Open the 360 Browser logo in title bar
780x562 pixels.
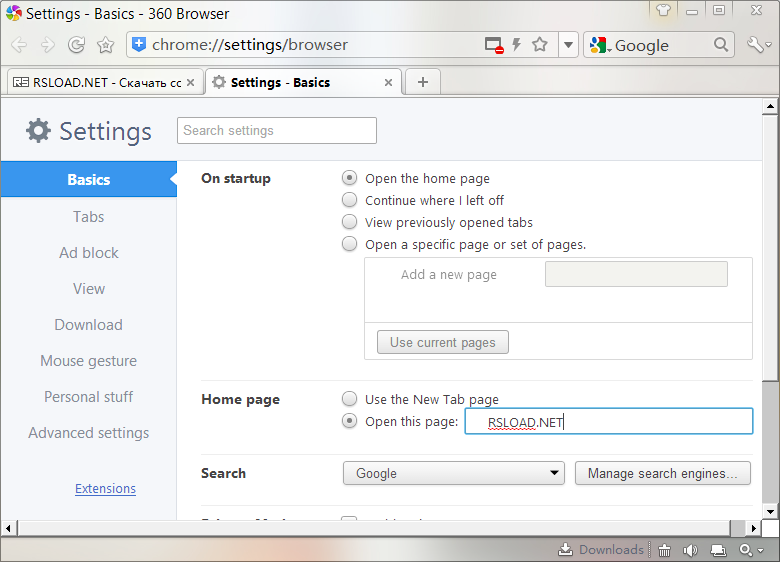pyautogui.click(x=14, y=13)
